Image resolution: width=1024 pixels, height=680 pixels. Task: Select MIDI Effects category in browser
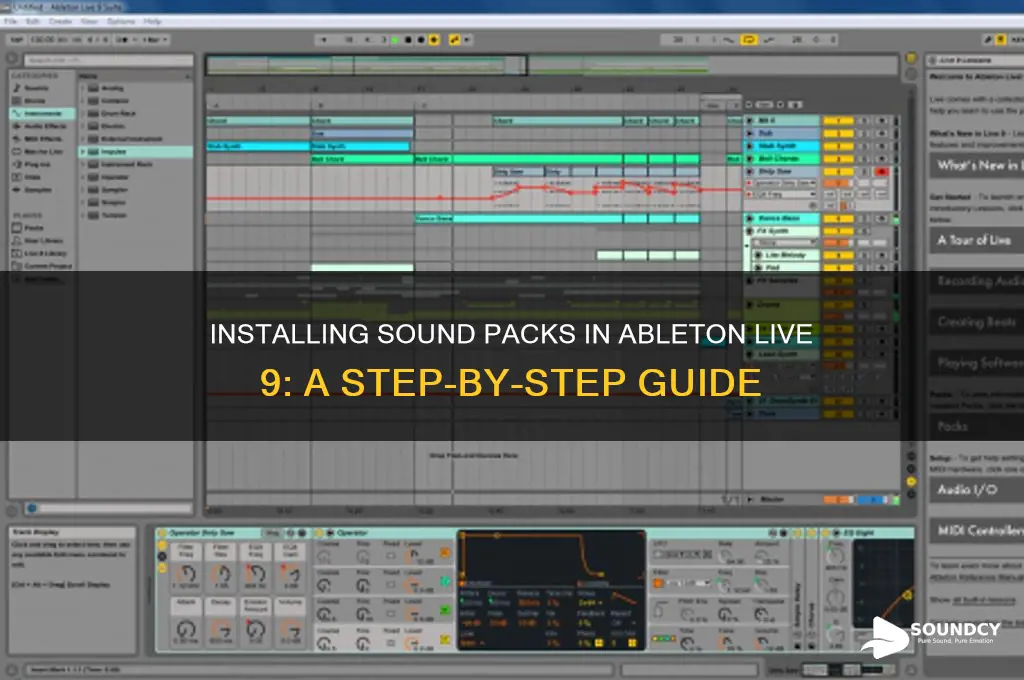coord(42,138)
